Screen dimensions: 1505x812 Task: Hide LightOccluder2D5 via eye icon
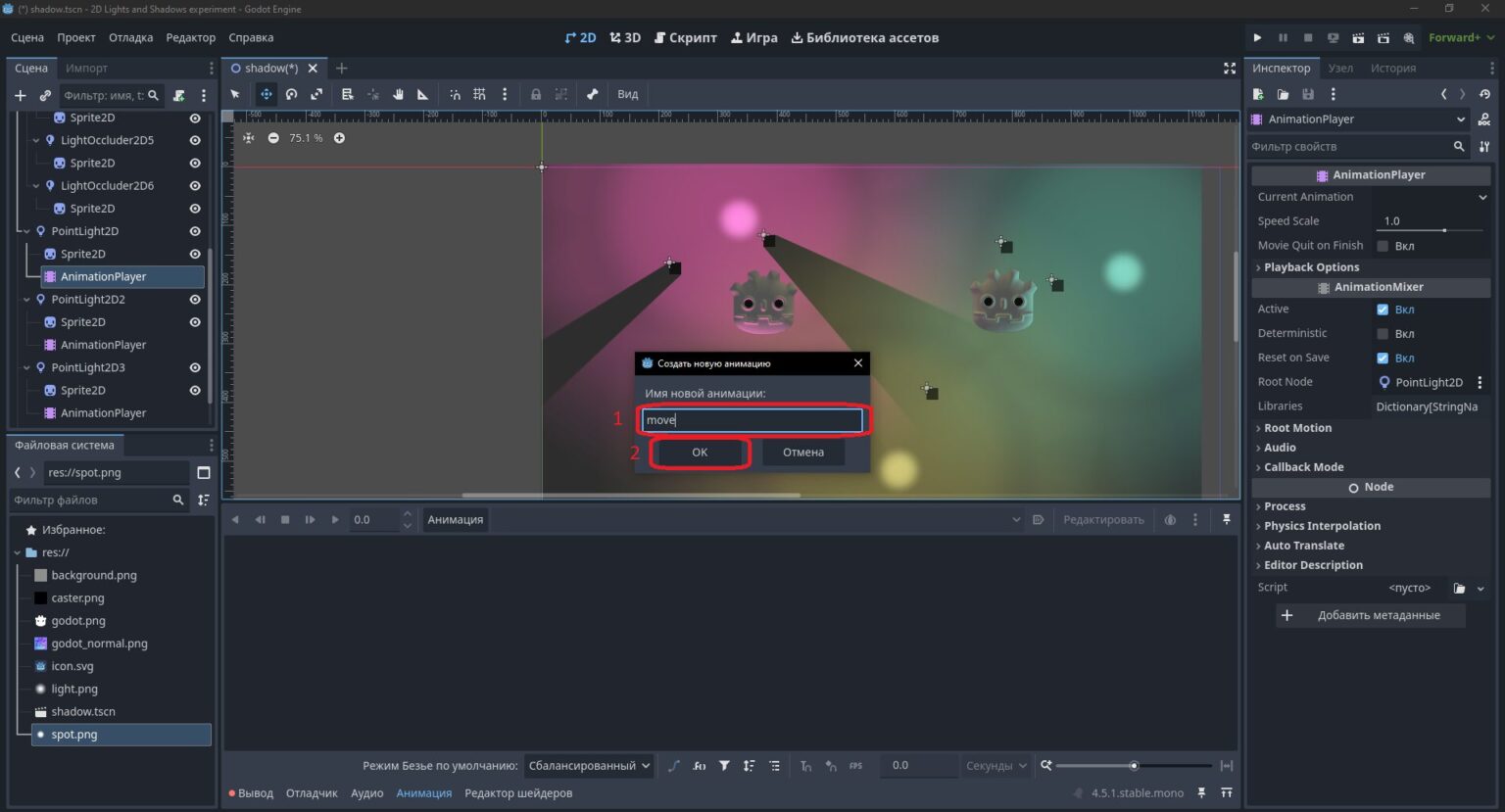tap(195, 140)
